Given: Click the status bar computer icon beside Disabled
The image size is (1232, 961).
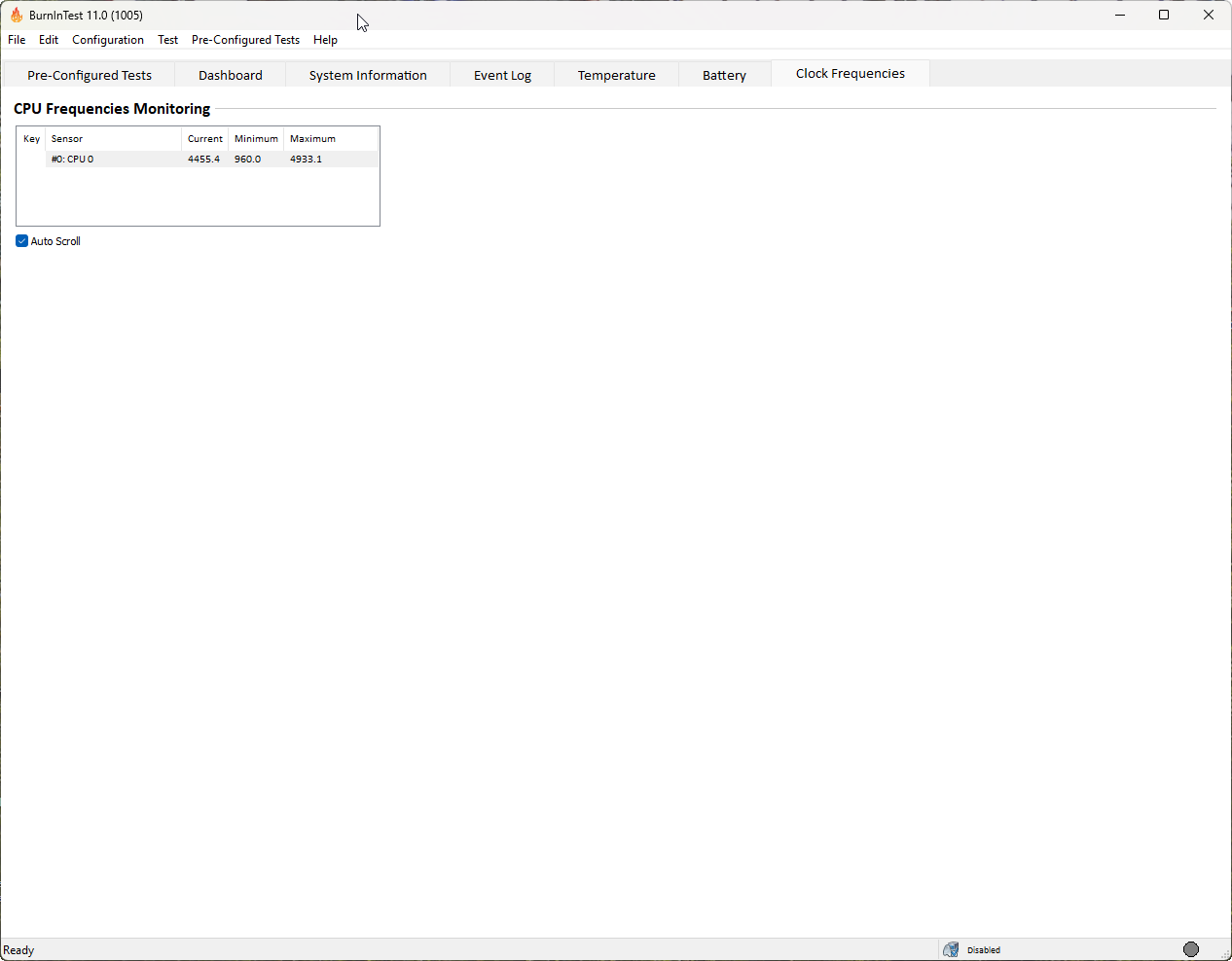Looking at the screenshot, I should click(951, 949).
